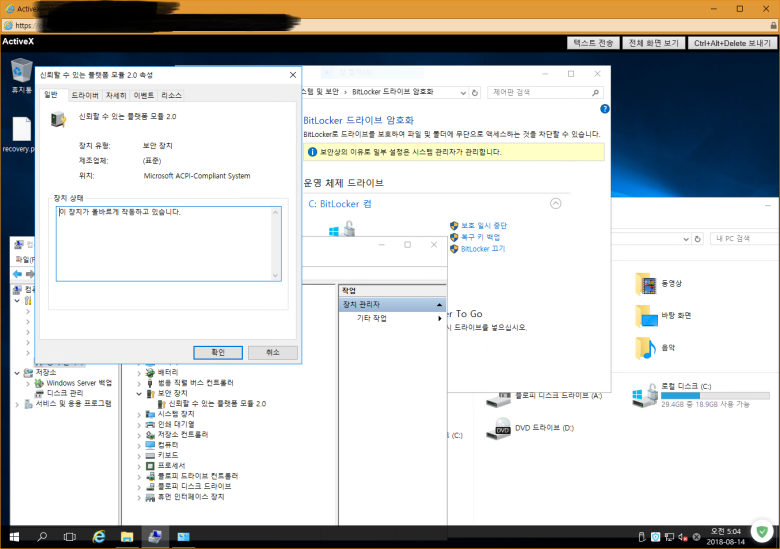Click the taskbar search magnifier icon
Screen dimensions: 780x549
(42, 537)
